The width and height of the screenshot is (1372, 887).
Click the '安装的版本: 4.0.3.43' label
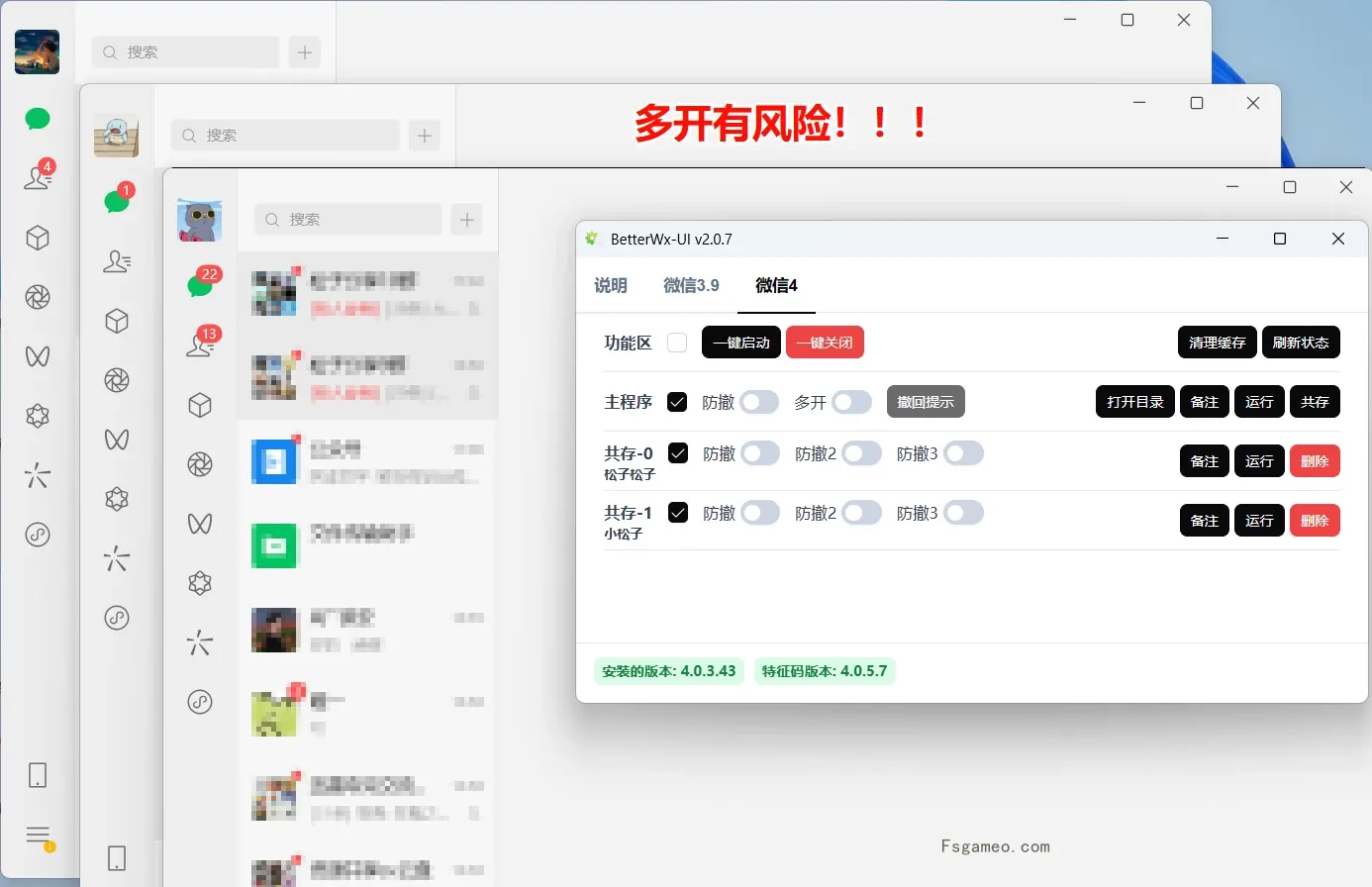pos(669,671)
